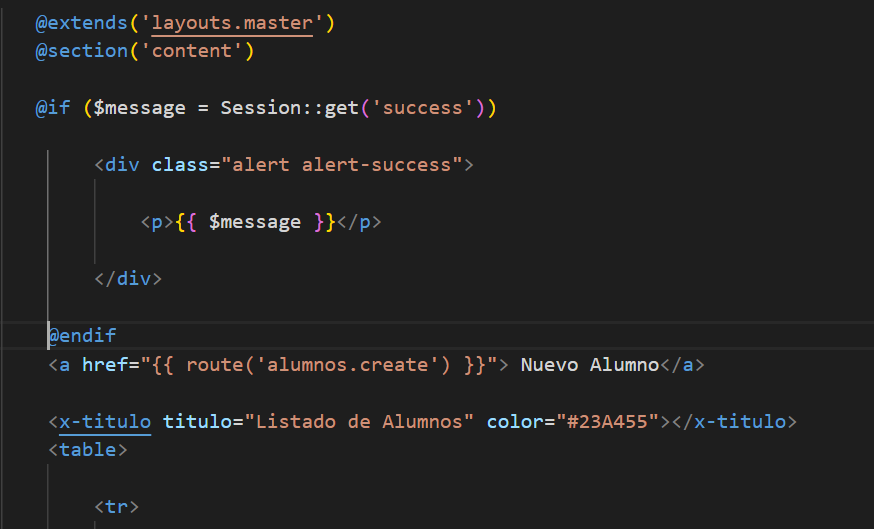Viewport: 874px width, 529px height.
Task: Click the href attribute on anchor
Action: 105,365
